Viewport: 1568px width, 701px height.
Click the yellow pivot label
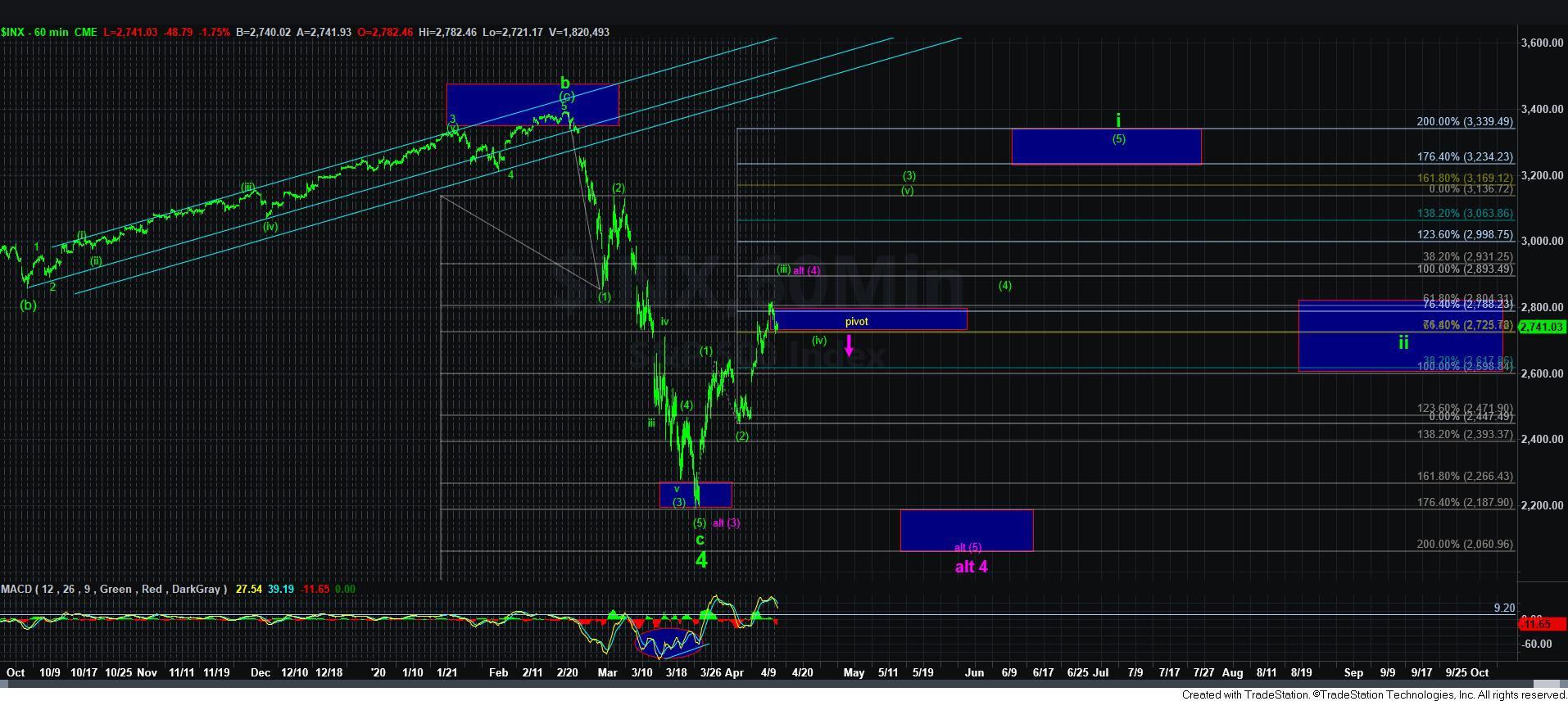coord(856,322)
